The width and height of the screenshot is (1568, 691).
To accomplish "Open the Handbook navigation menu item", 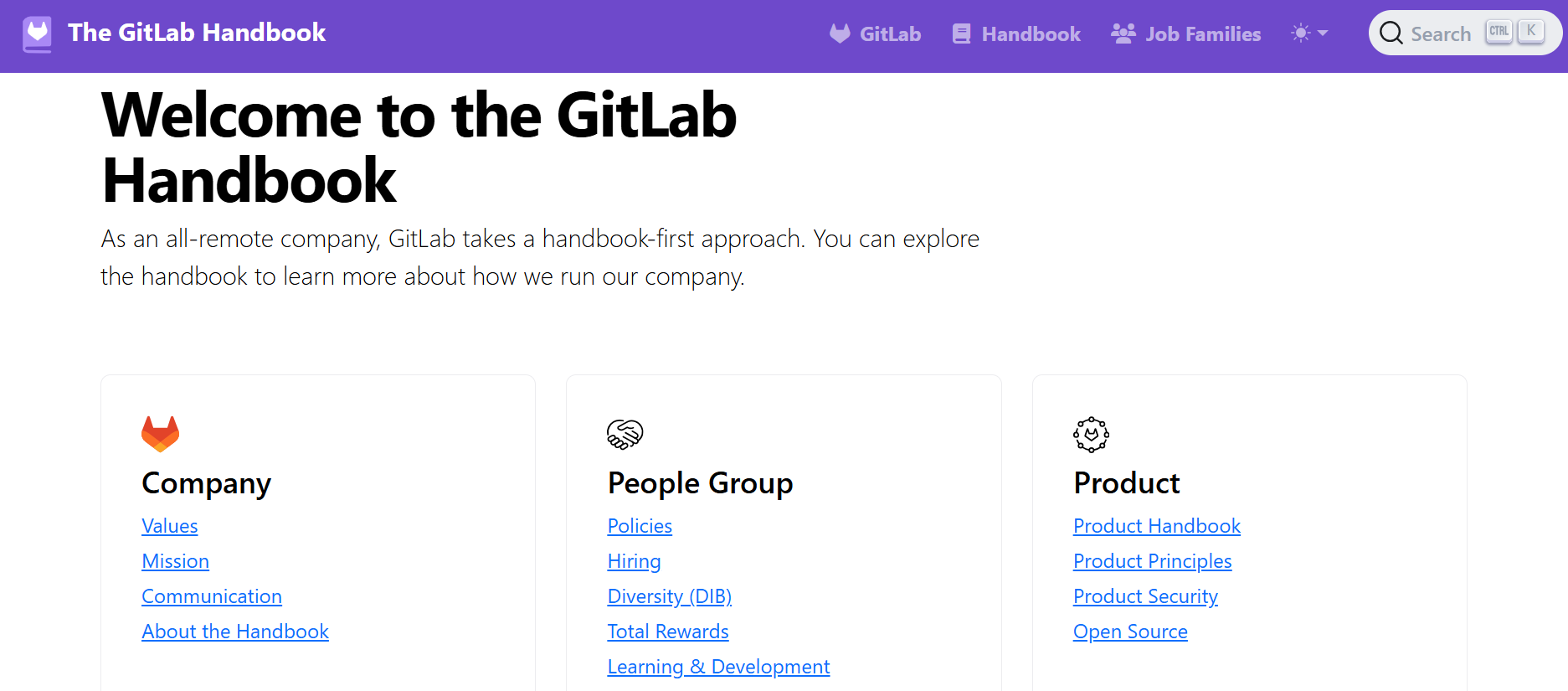I will click(1031, 34).
